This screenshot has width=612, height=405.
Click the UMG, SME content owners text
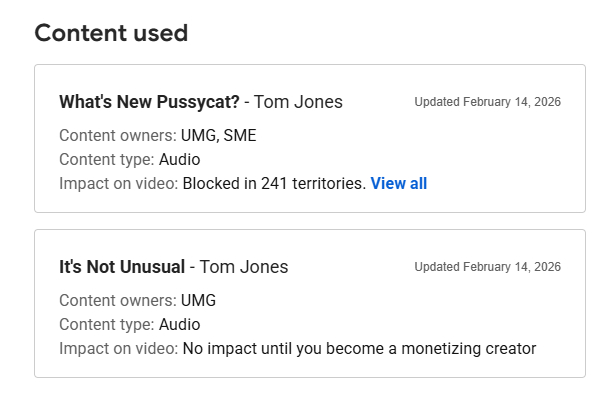tap(218, 136)
